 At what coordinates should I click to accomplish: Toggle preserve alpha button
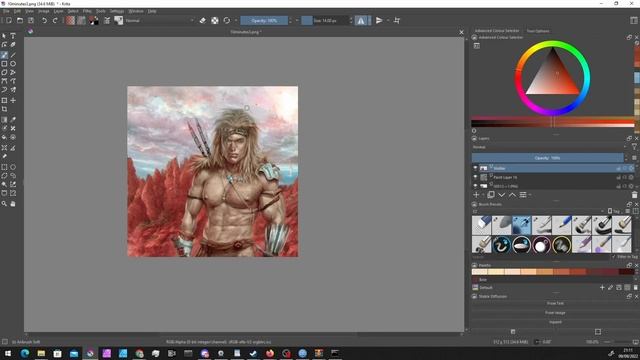215,20
